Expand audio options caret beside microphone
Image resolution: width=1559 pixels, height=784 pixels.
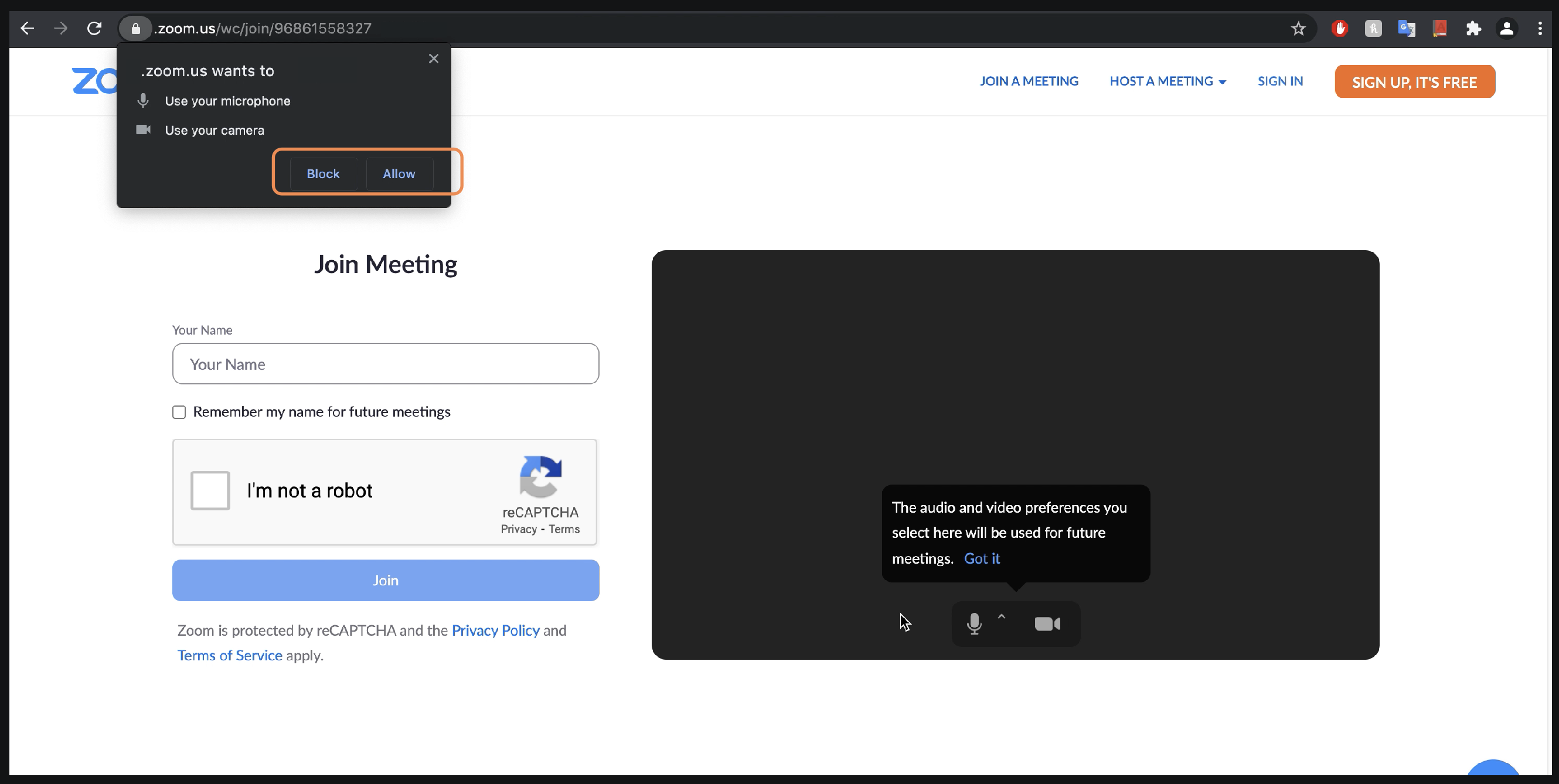[x=1002, y=616]
